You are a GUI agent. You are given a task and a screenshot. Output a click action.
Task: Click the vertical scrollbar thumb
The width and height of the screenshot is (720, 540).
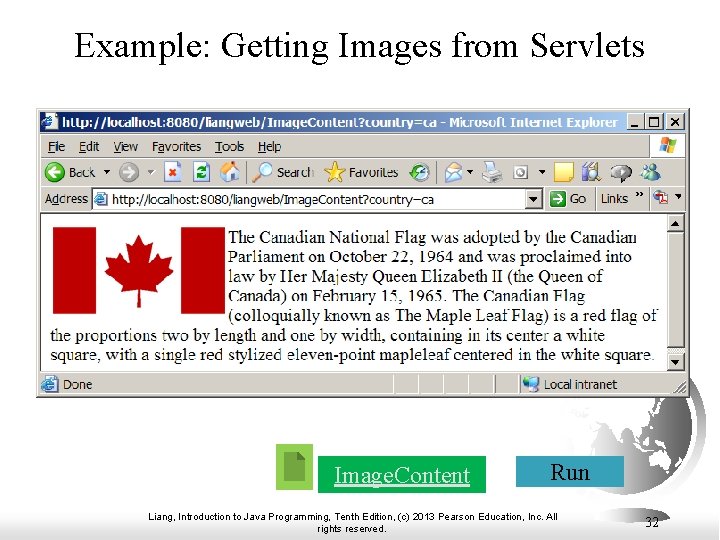click(675, 289)
